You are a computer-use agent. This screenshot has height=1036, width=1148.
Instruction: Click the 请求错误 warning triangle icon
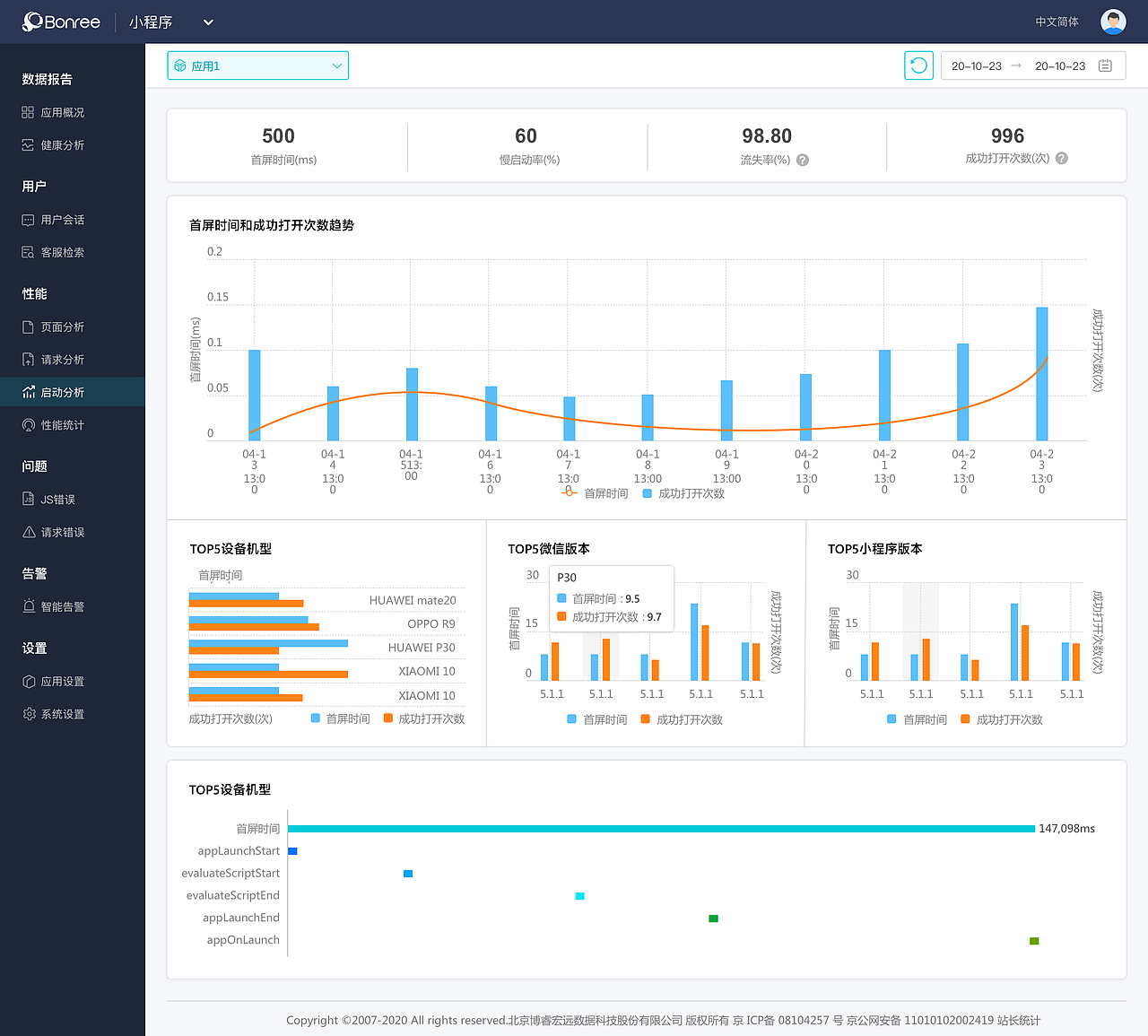[28, 532]
